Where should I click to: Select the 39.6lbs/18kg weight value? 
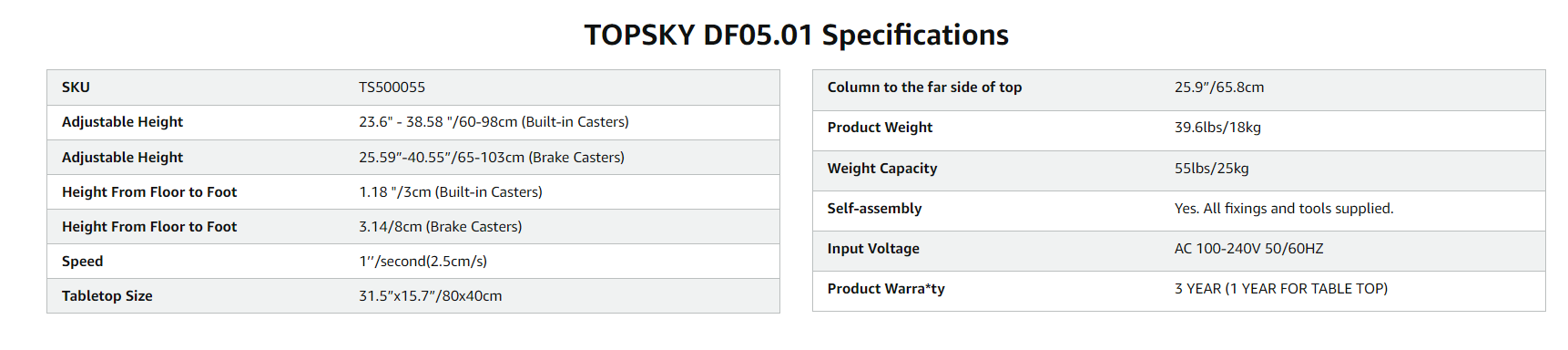[x=1217, y=128]
